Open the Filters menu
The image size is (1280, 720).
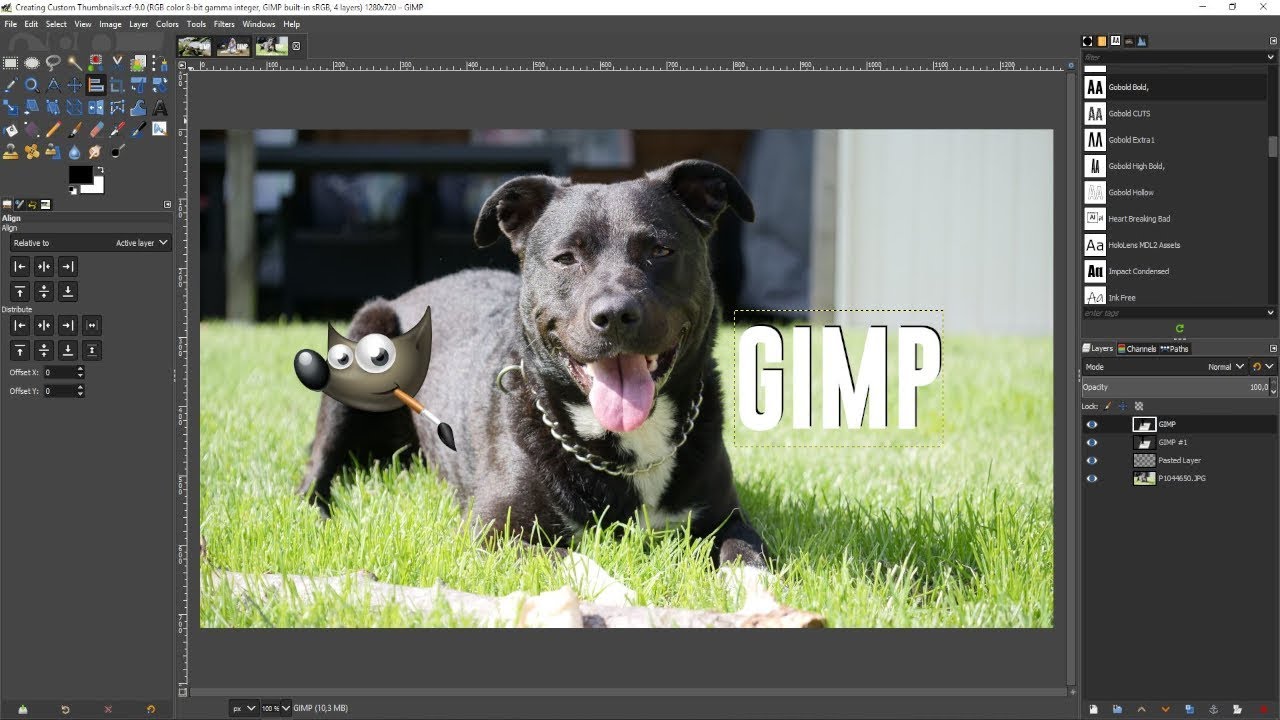[224, 24]
